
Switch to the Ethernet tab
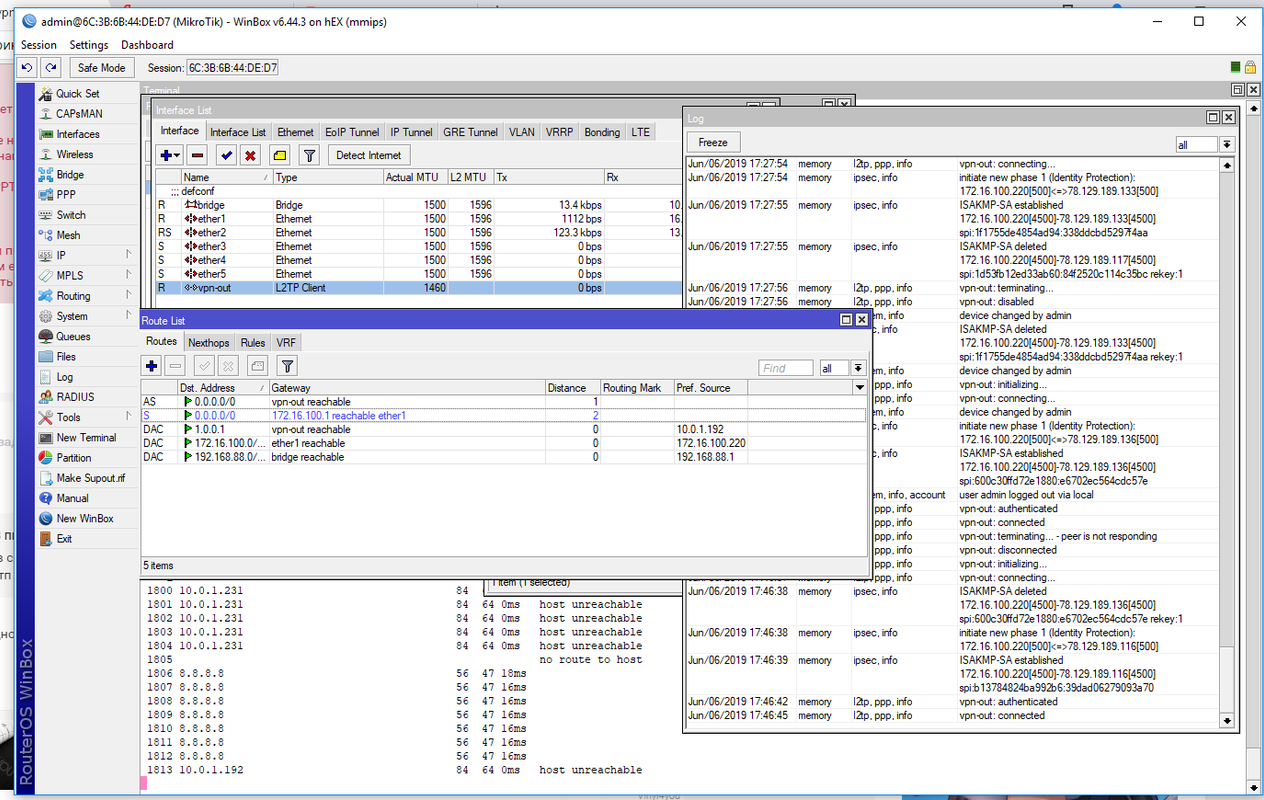tap(295, 132)
